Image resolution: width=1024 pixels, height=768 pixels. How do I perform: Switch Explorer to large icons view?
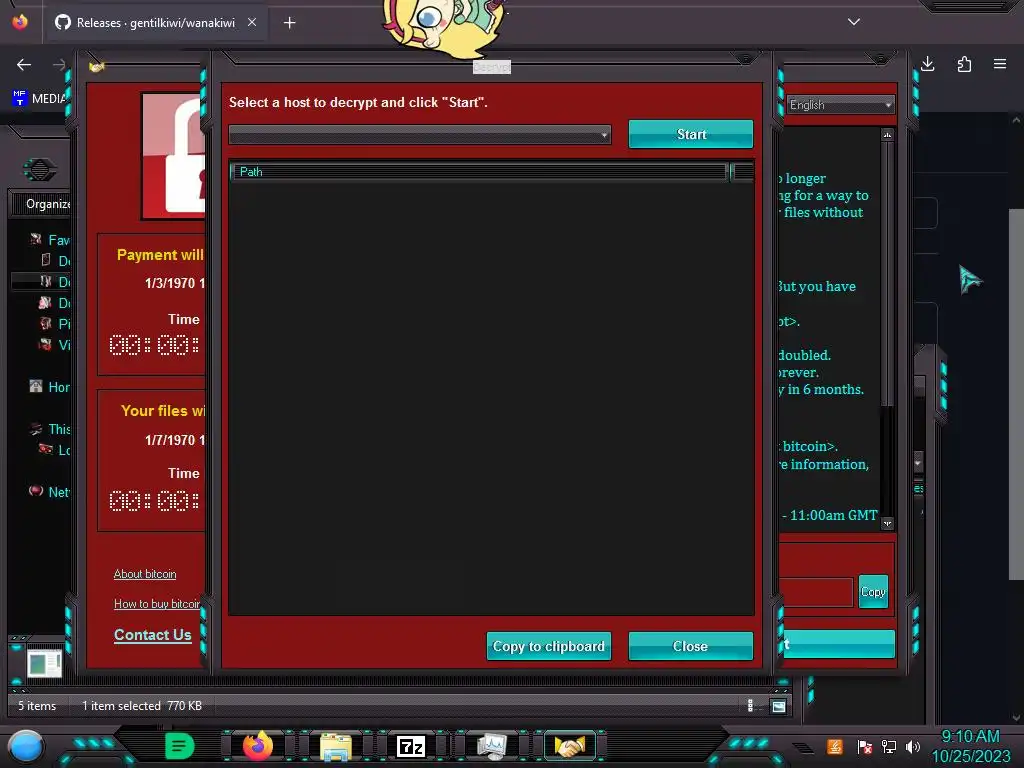coord(778,706)
